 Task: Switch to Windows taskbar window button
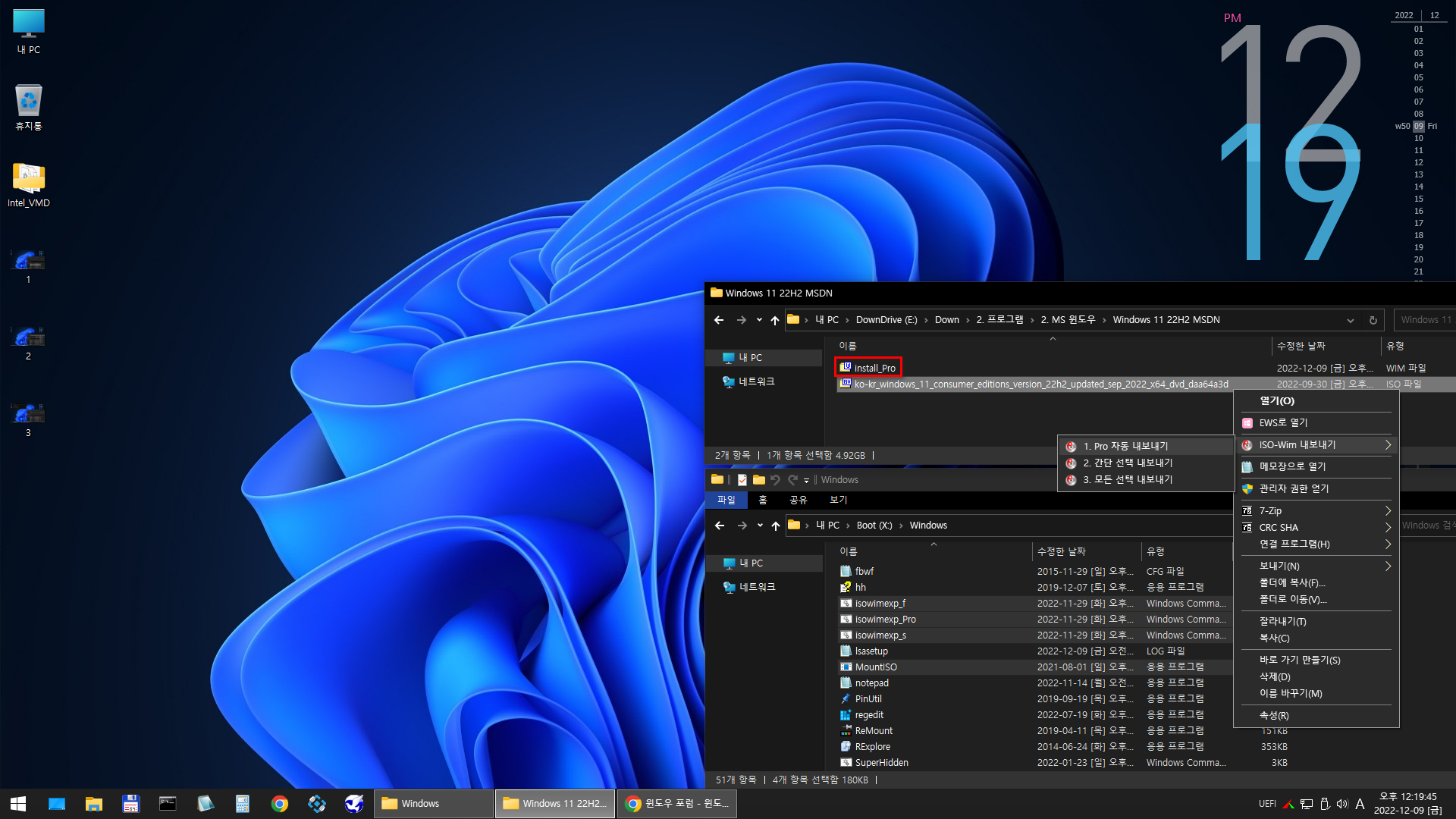click(x=434, y=804)
